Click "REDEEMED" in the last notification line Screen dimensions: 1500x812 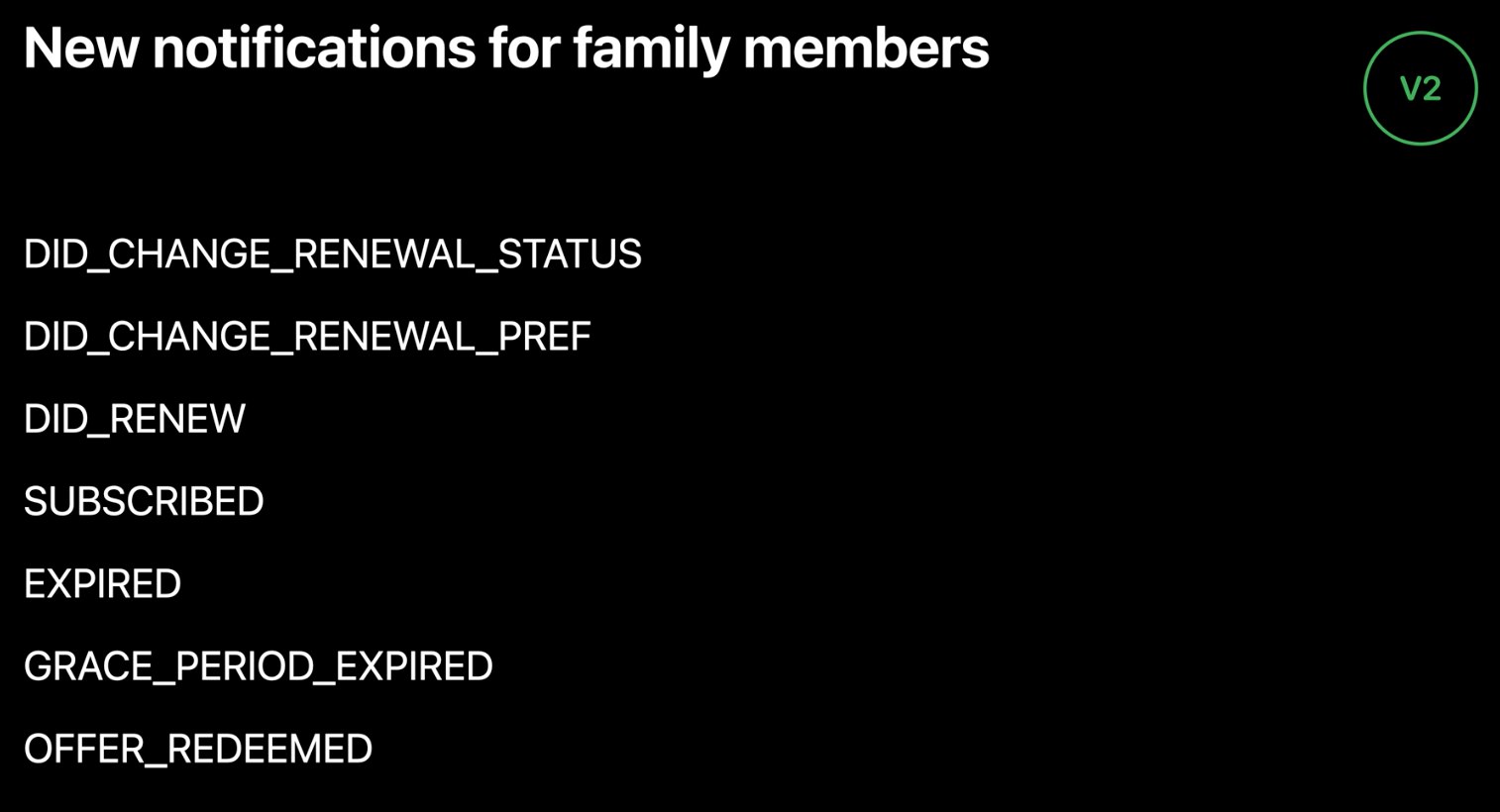click(269, 749)
